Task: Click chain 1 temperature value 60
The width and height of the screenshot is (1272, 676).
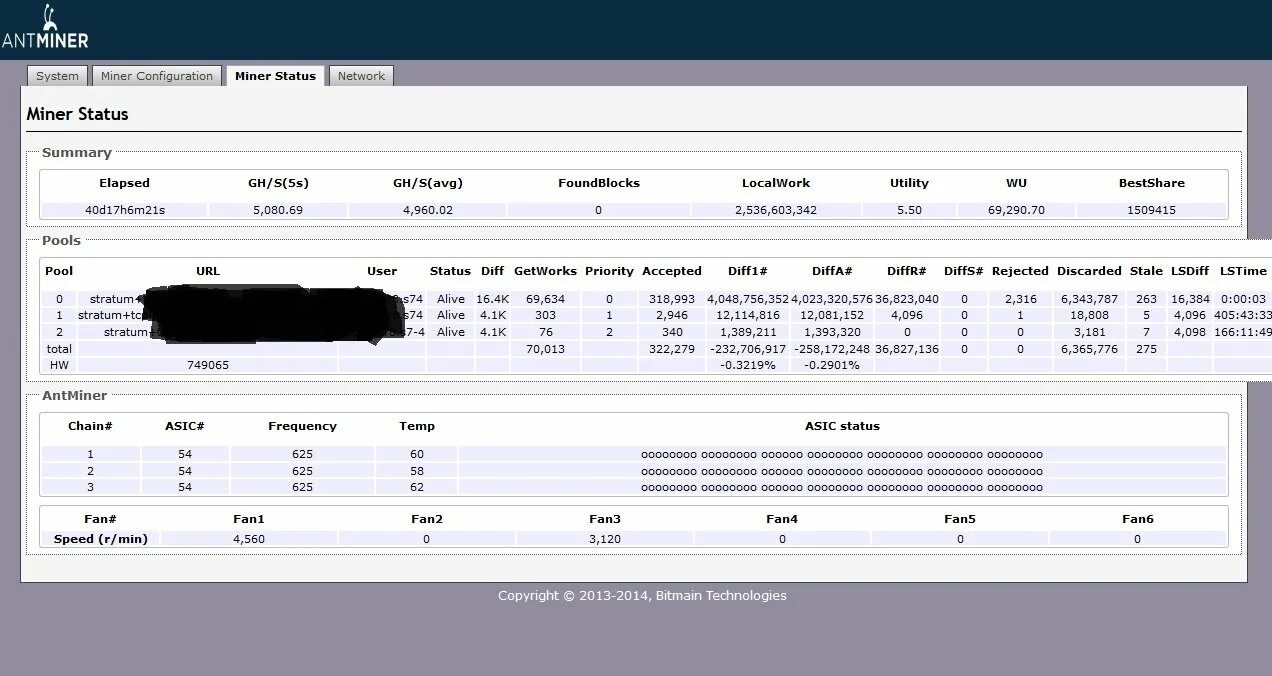Action: point(417,454)
